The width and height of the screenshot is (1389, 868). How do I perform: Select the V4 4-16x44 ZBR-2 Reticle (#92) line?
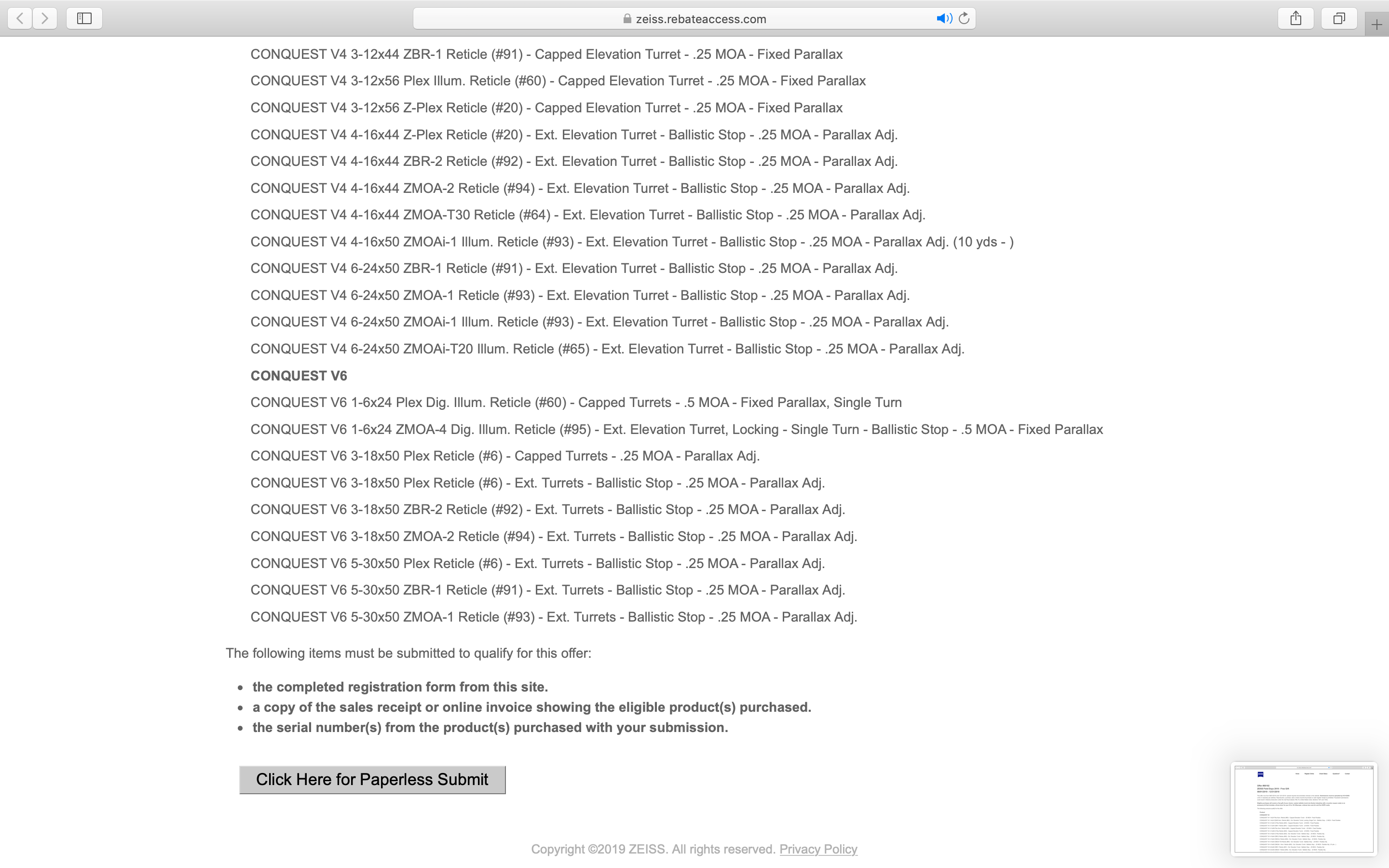[x=574, y=162]
